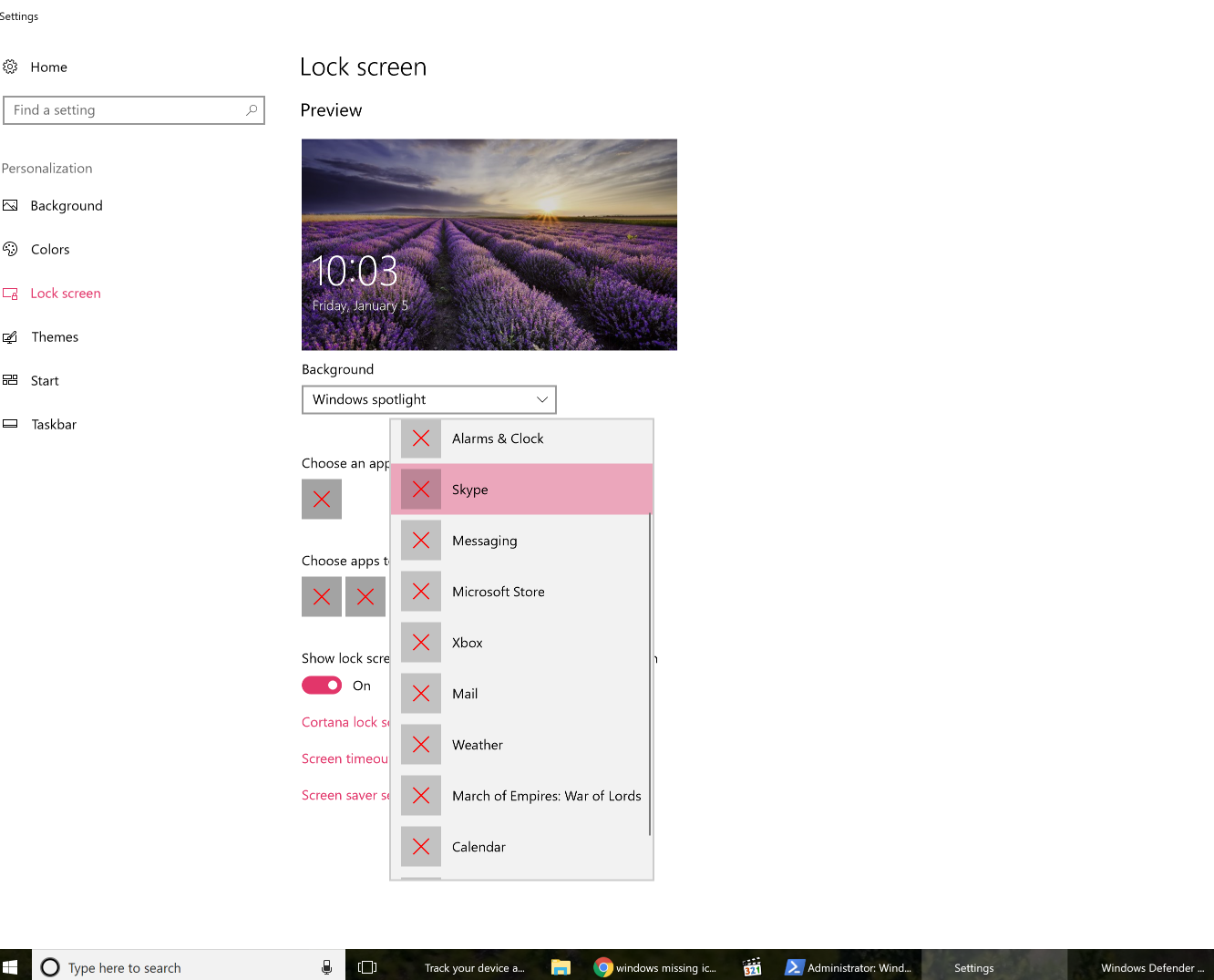
Task: Open Screen timeout settings link
Action: click(345, 758)
